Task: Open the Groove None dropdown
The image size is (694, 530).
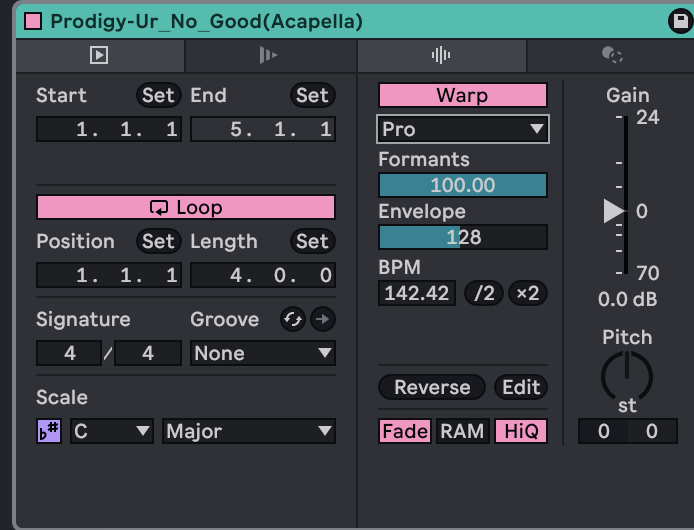Action: coord(263,353)
